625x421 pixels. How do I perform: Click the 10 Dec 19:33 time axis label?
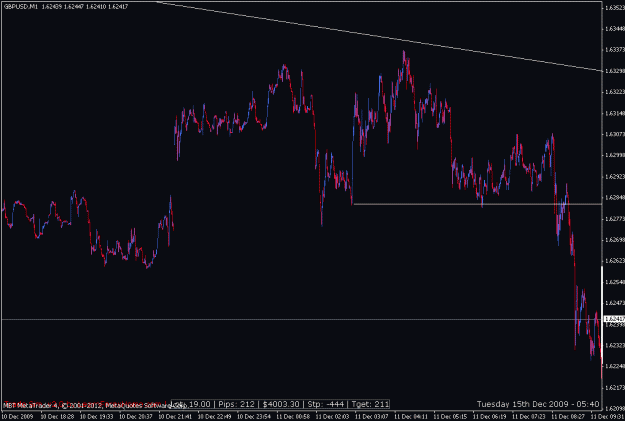pos(96,416)
